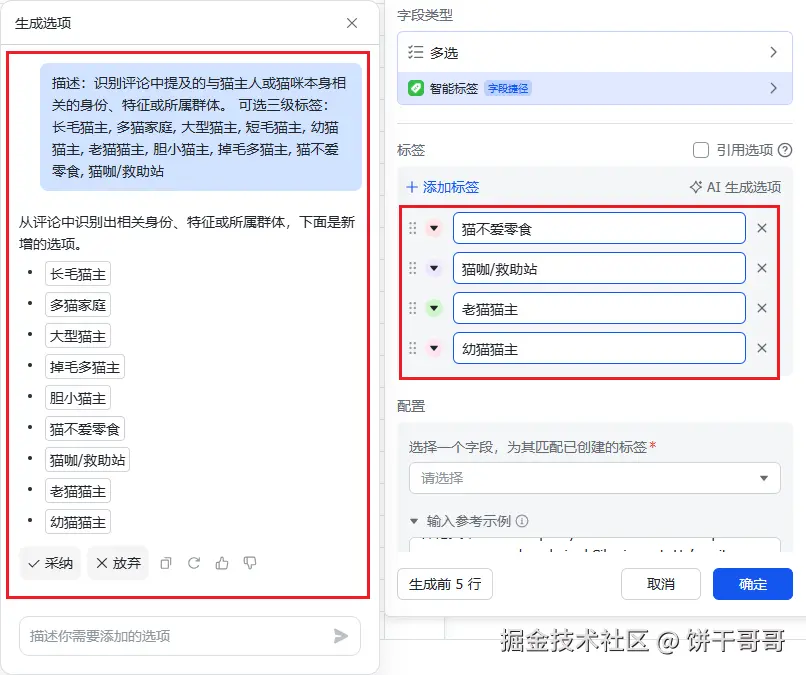
Task: Remove the 幼猫猫主 tag
Action: 762,348
